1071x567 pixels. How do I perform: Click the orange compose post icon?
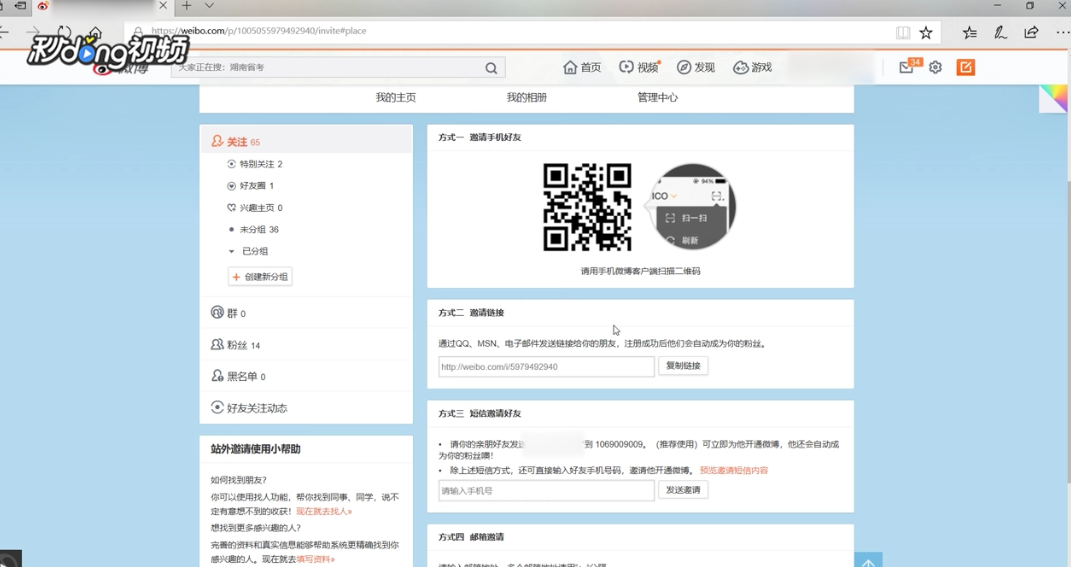(965, 67)
